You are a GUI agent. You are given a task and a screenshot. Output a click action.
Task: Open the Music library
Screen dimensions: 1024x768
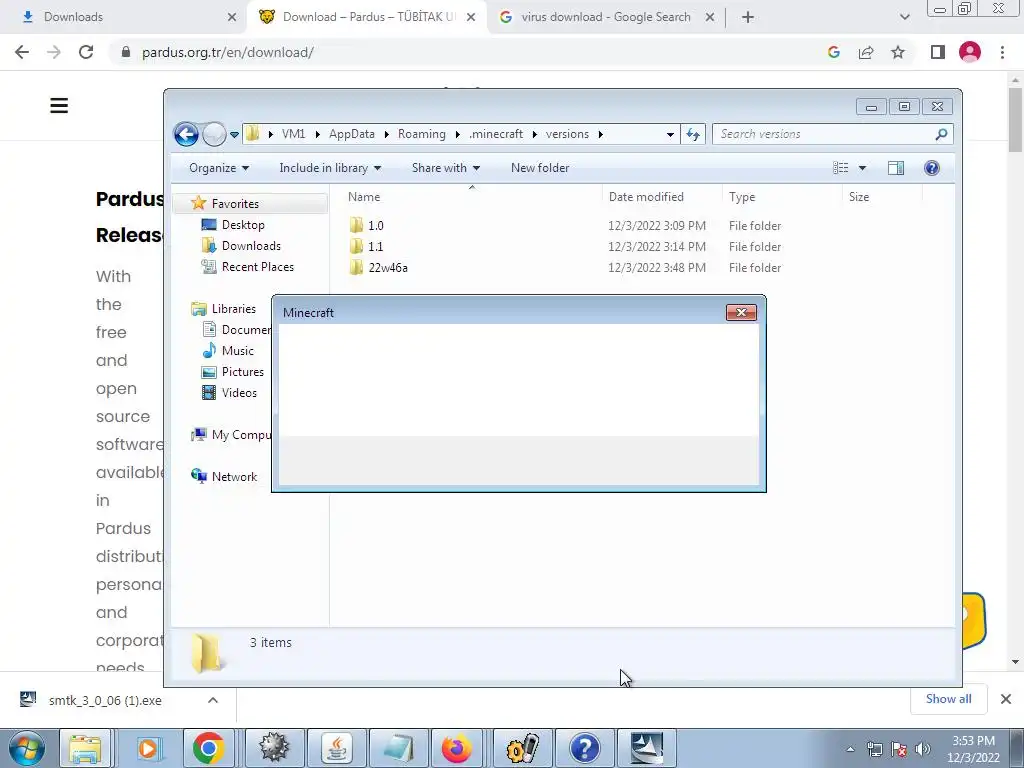[237, 351]
